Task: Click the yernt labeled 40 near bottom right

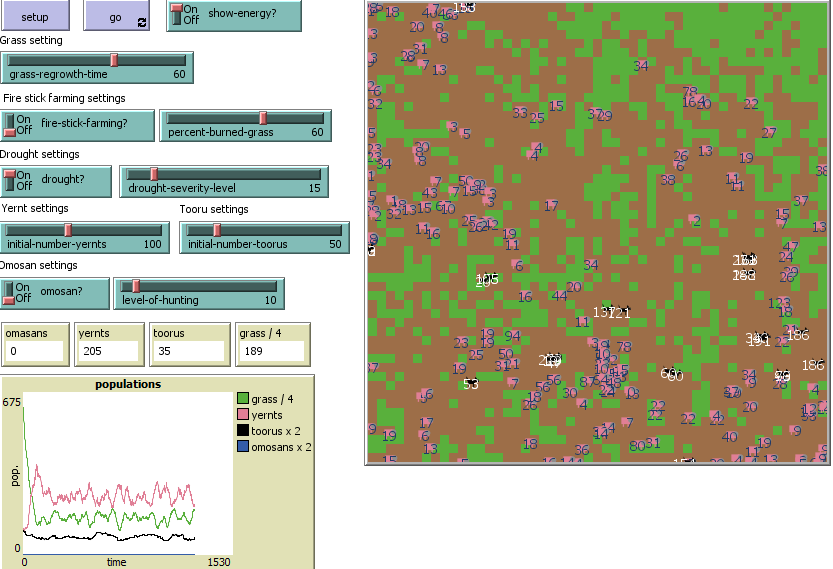Action: coord(729,437)
